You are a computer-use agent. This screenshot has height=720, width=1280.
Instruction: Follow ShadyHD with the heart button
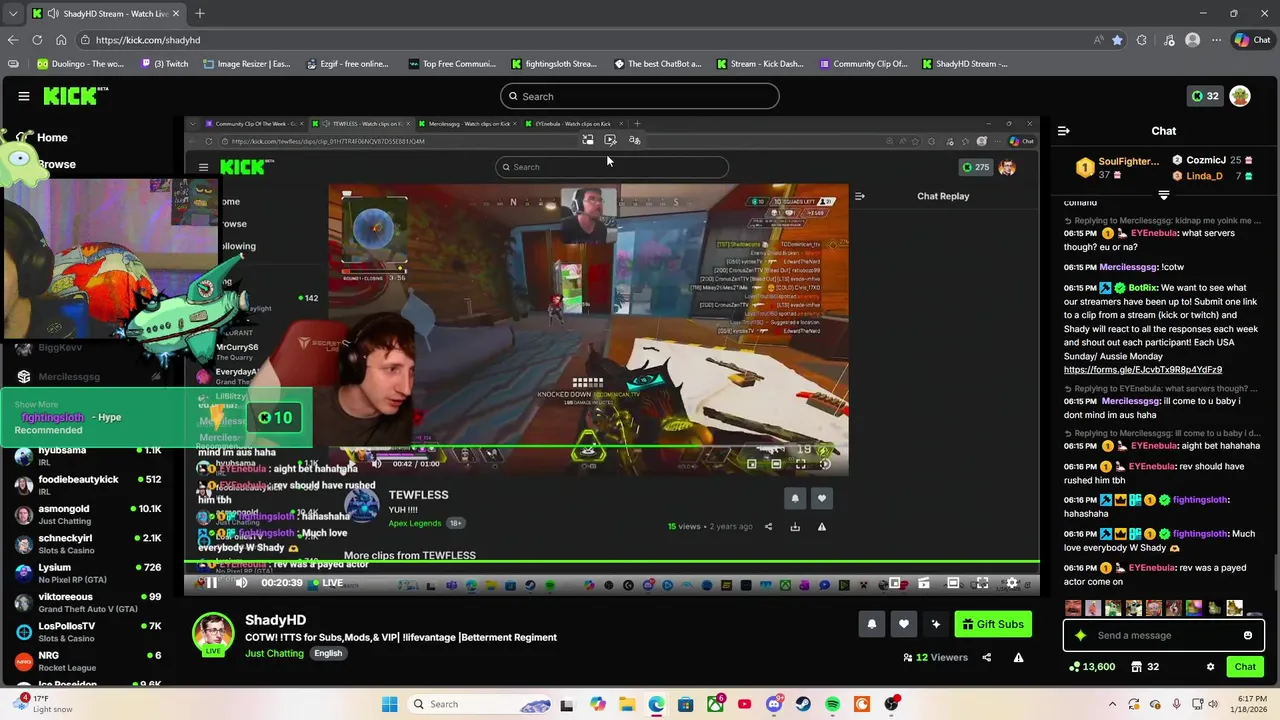[x=903, y=624]
